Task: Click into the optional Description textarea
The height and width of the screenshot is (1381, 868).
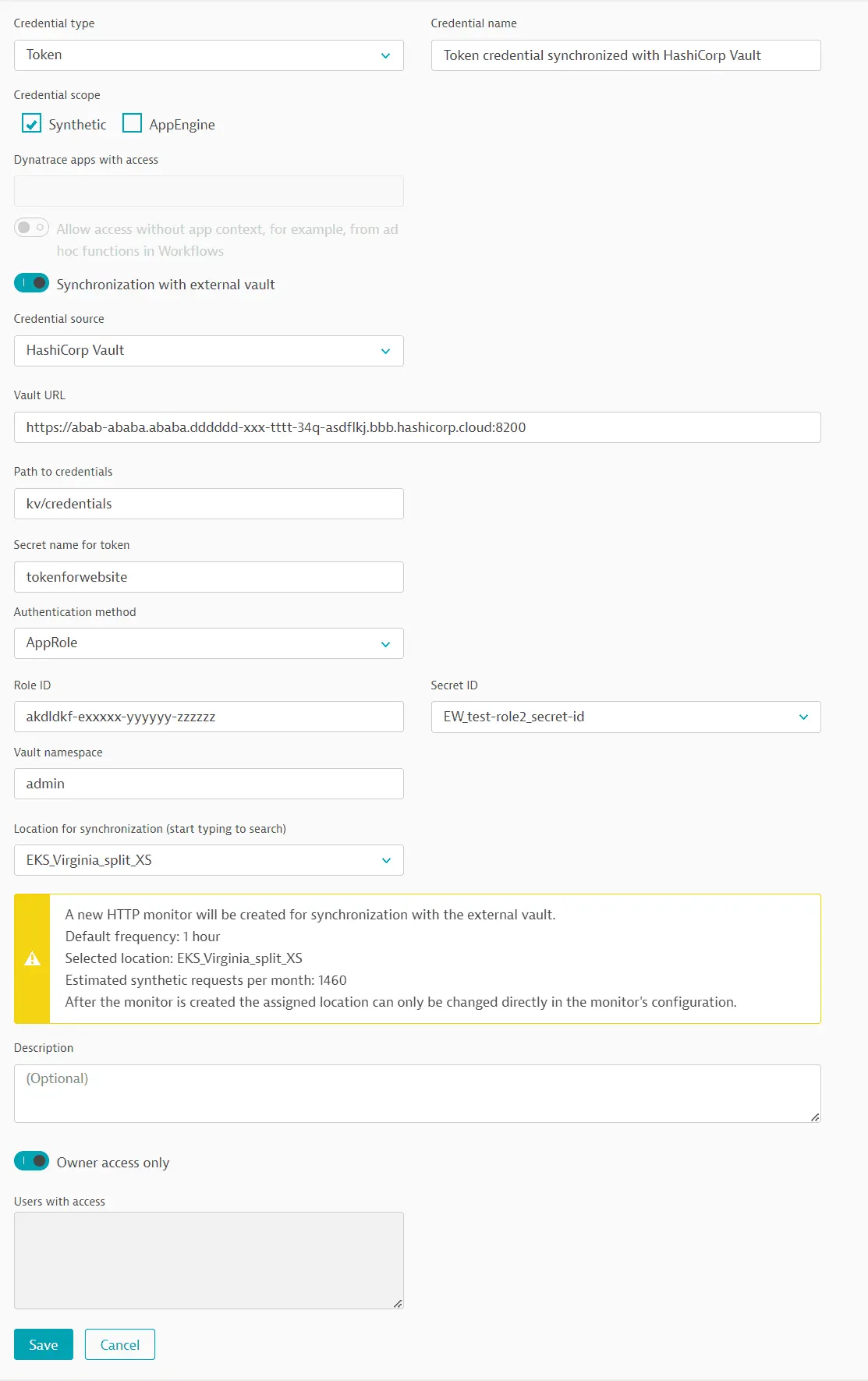Action: tap(417, 1093)
